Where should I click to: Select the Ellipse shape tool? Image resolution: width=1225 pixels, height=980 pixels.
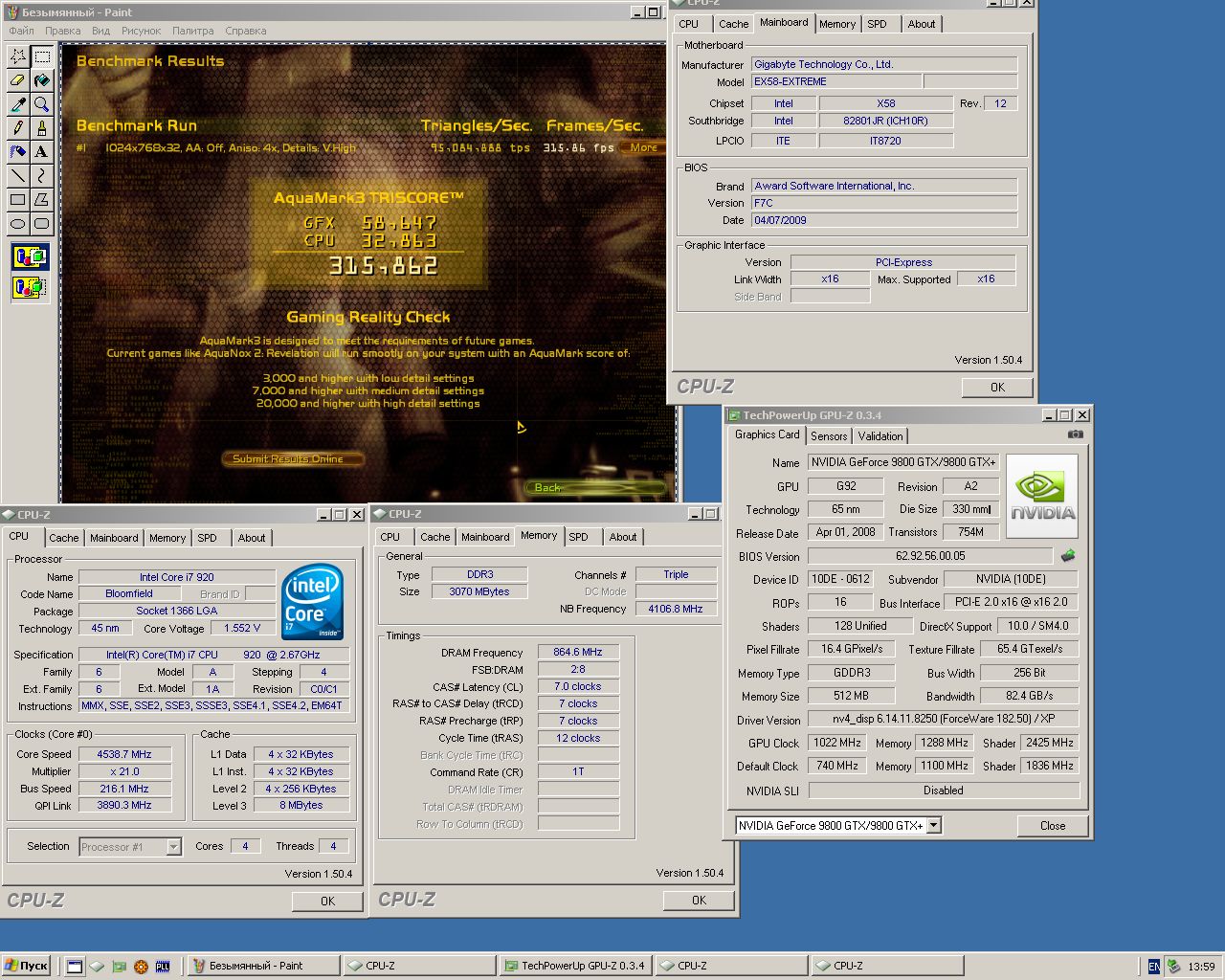tap(17, 224)
